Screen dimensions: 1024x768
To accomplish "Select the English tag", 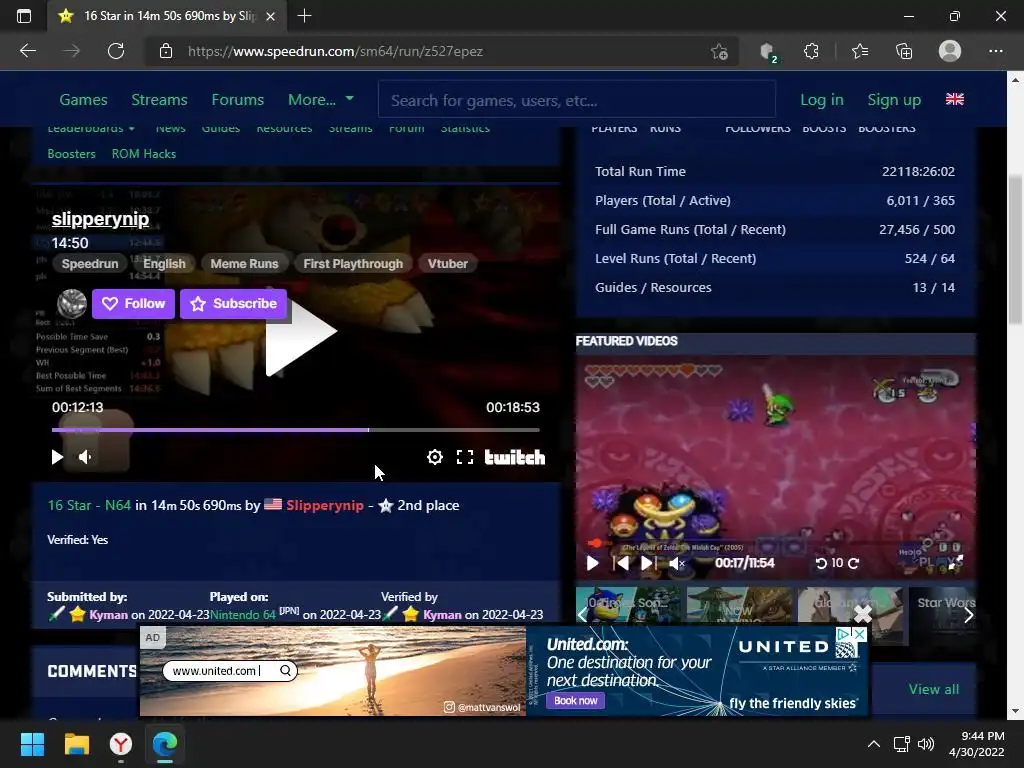I will pos(165,264).
